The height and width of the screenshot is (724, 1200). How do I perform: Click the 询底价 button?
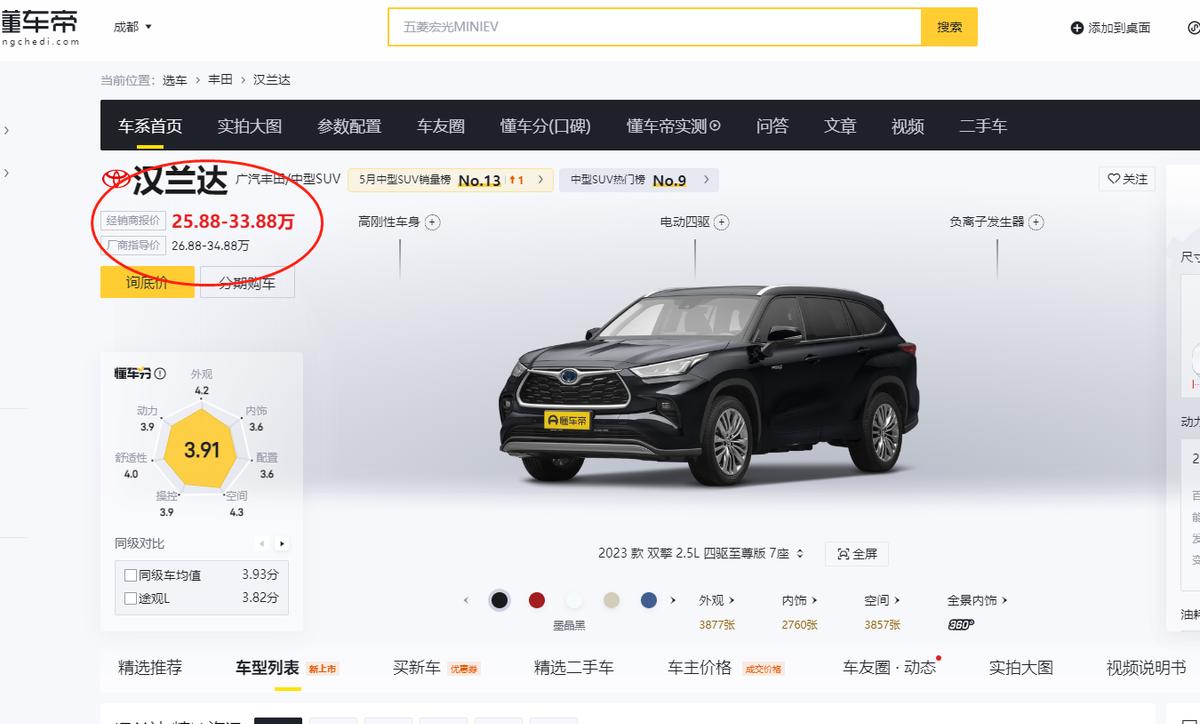pos(147,282)
